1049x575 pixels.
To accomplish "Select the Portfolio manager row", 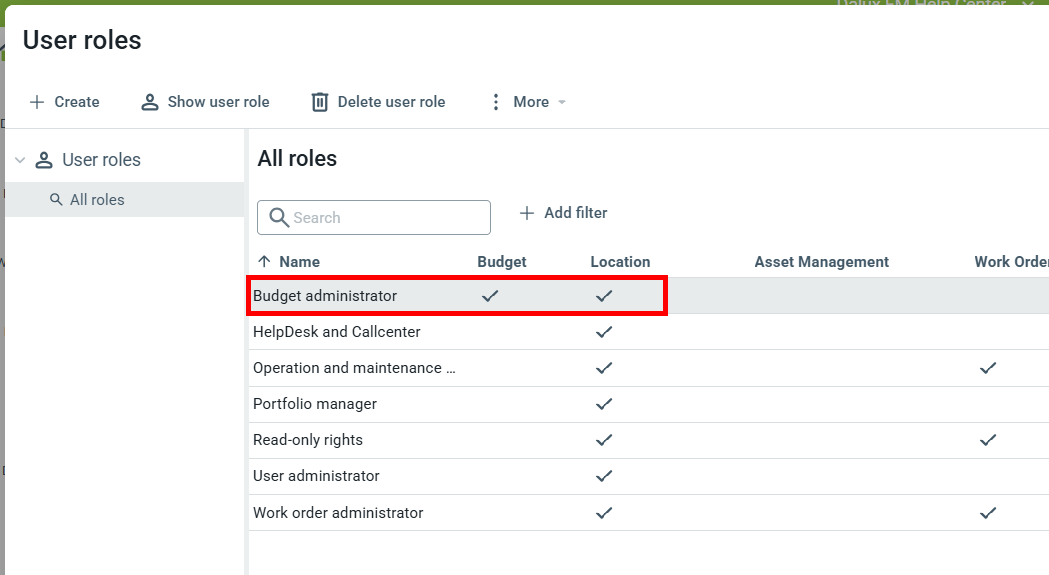I will click(x=315, y=404).
